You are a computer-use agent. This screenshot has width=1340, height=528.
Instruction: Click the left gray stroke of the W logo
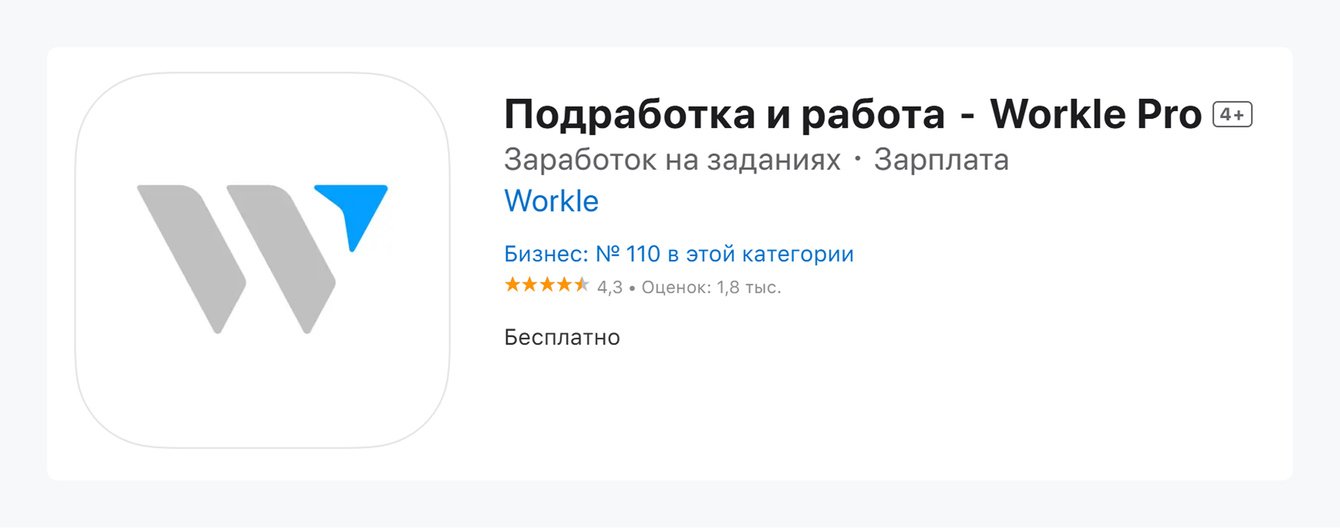click(x=192, y=255)
